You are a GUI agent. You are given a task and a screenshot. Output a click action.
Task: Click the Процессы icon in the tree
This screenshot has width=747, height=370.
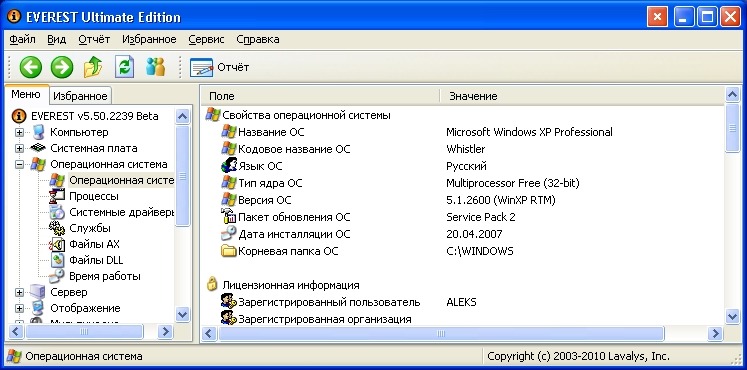[57, 196]
